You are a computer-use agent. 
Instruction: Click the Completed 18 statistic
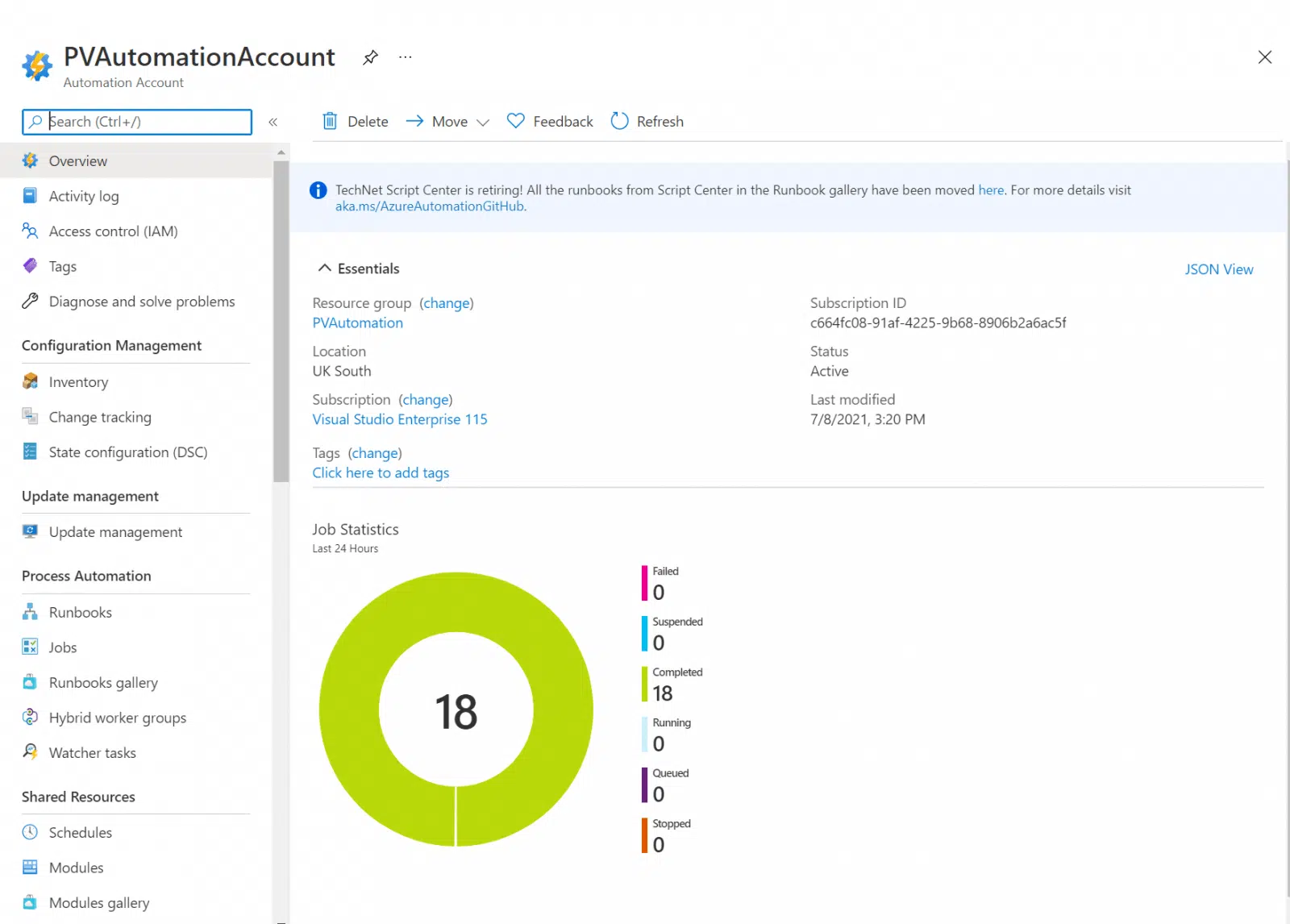pos(672,685)
